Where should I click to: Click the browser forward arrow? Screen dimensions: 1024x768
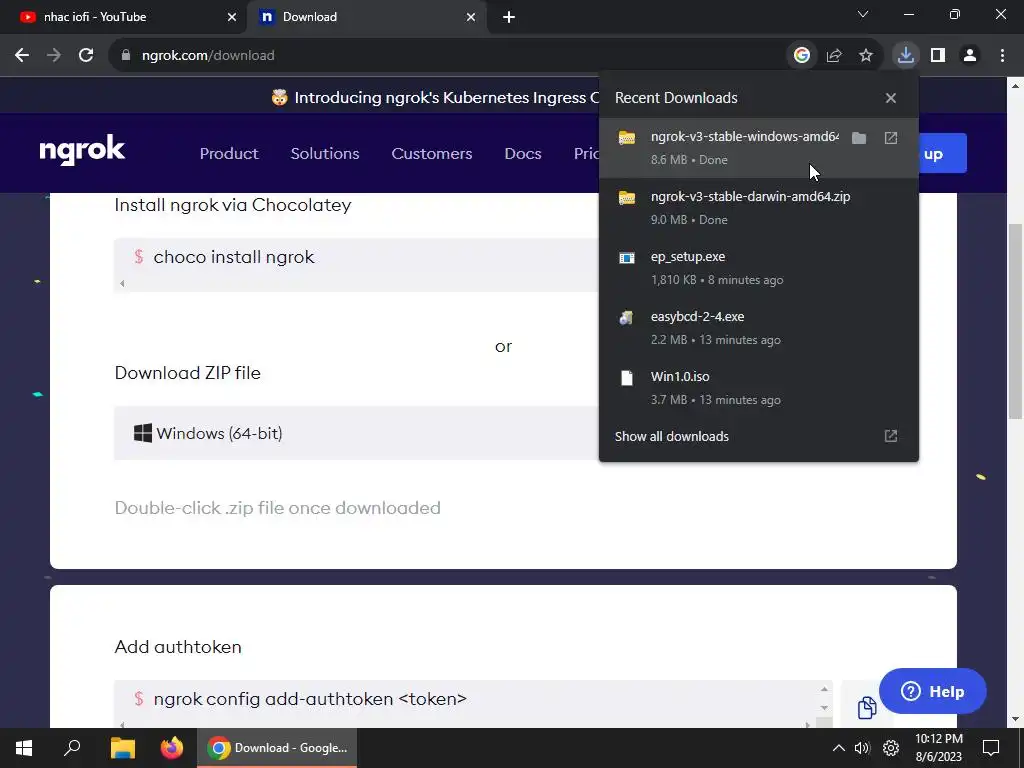(x=54, y=56)
